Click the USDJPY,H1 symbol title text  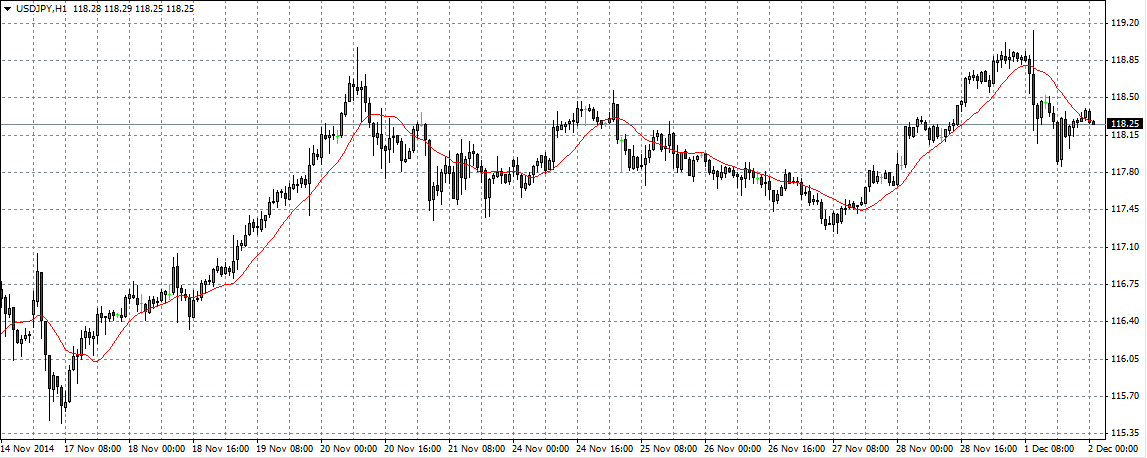click(41, 8)
